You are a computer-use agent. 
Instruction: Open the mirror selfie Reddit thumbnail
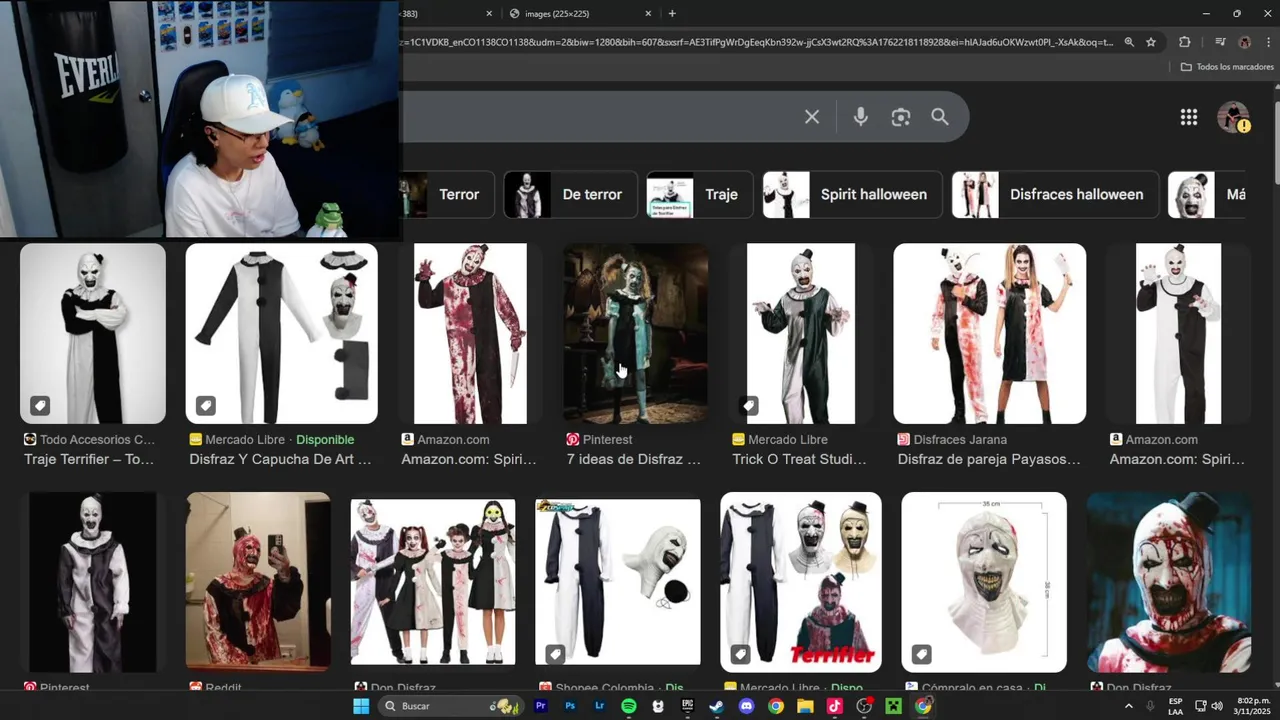pos(258,582)
